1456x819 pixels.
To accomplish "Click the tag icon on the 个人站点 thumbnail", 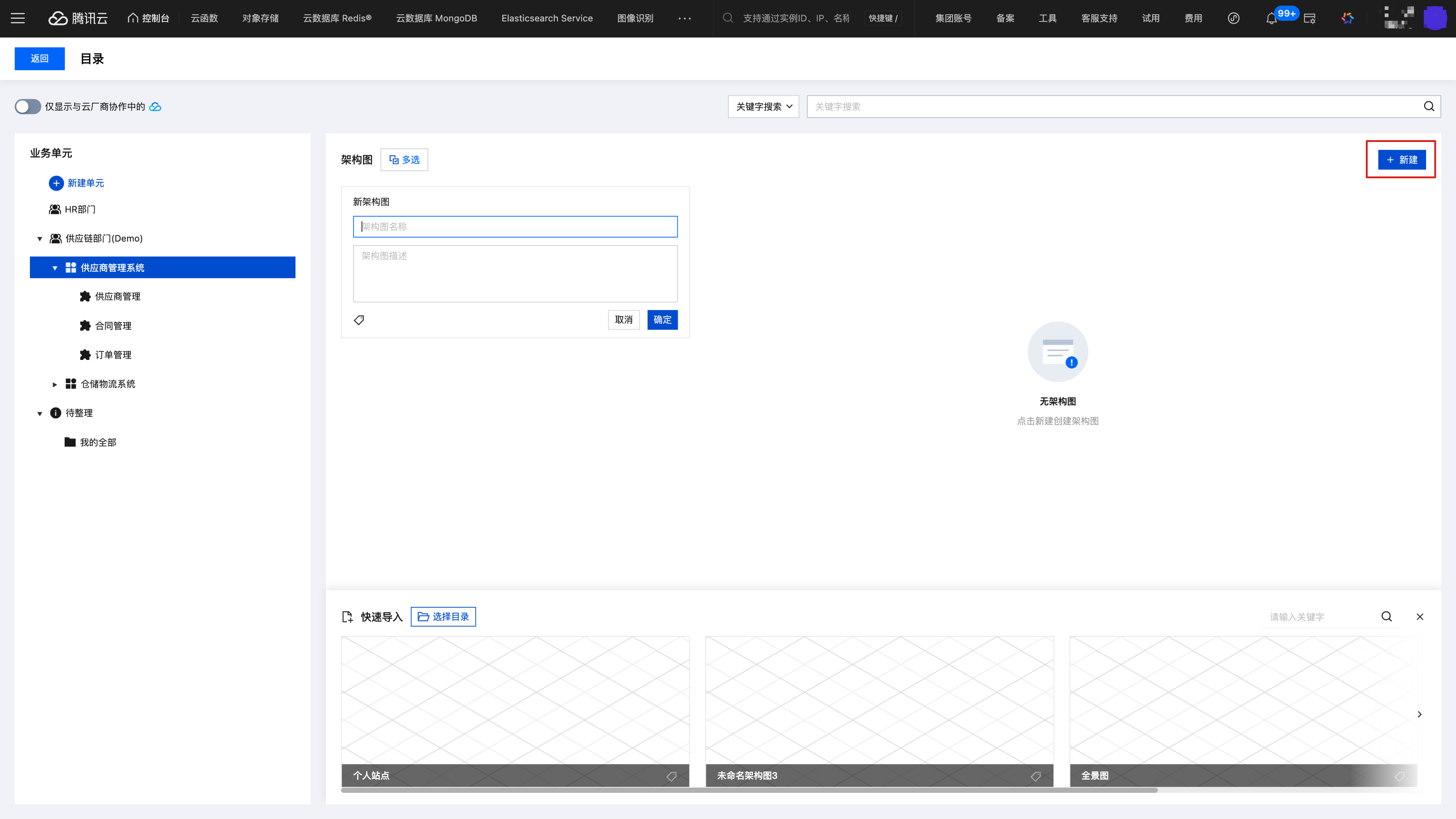I will coord(671,776).
